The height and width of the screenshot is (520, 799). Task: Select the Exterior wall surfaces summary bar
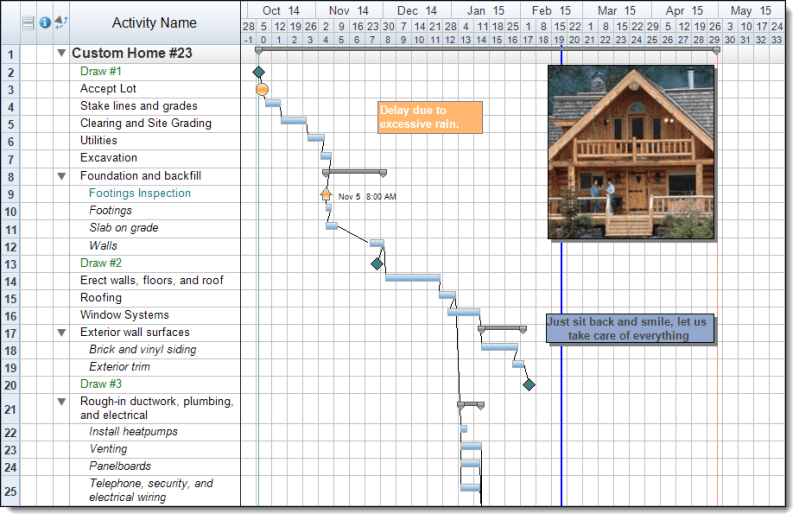click(502, 329)
